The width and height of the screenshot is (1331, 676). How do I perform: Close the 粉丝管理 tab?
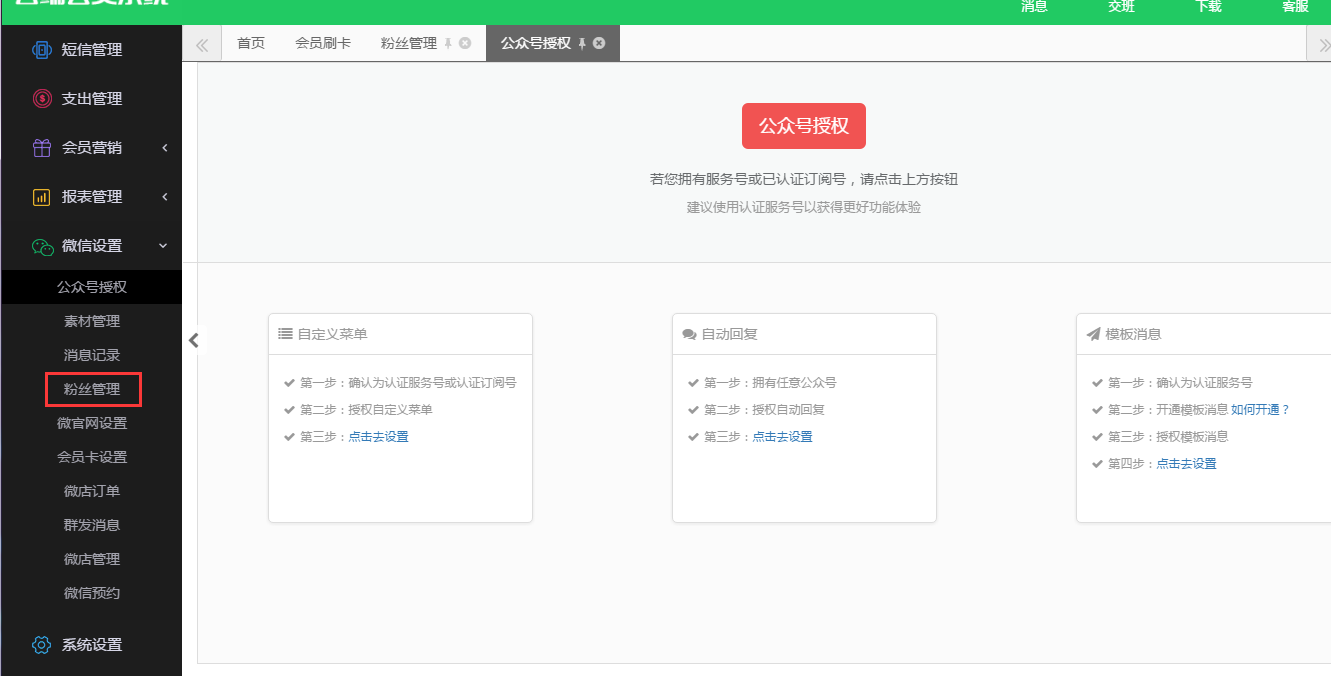(x=465, y=43)
